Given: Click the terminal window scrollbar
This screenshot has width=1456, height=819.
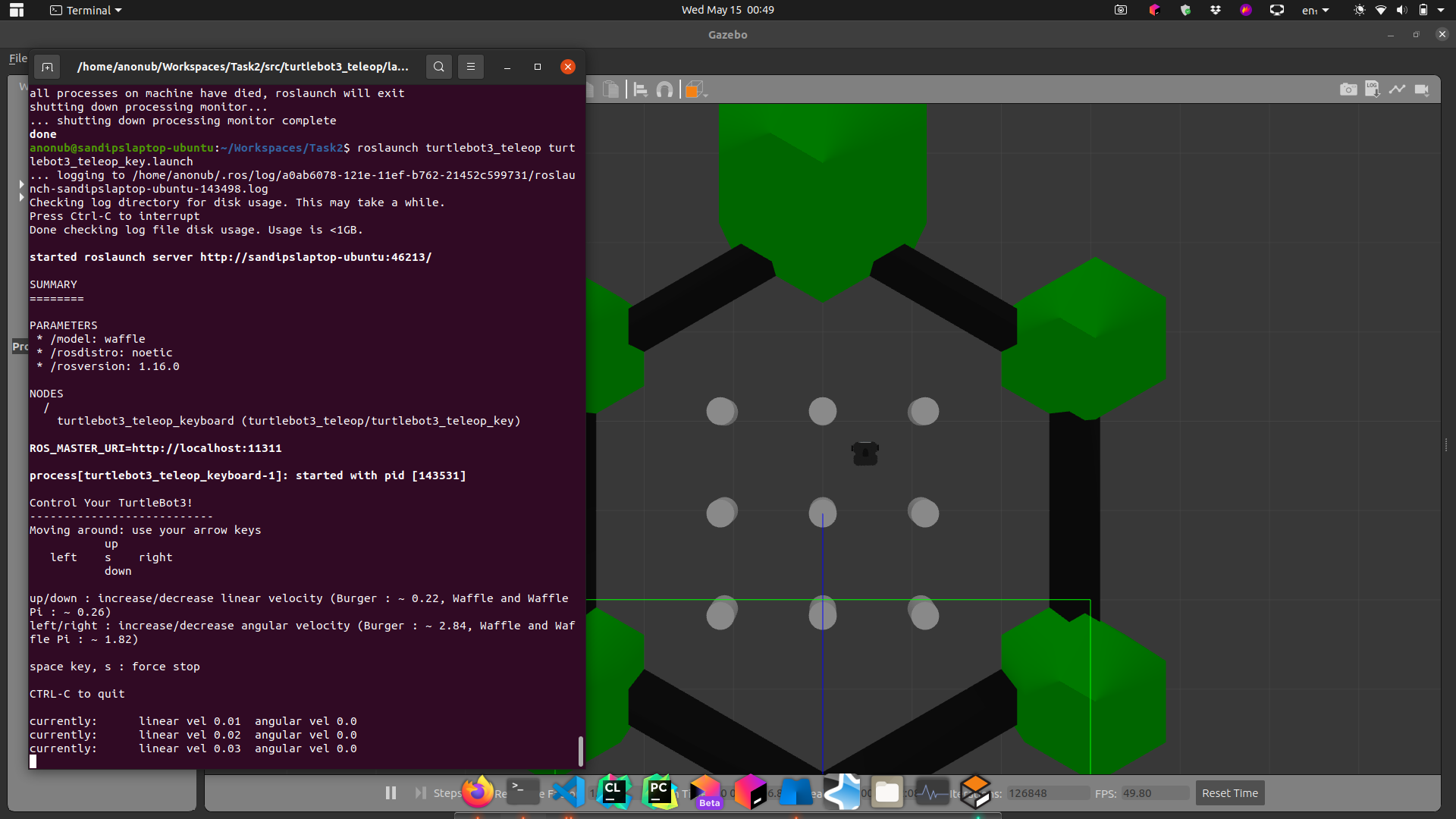Looking at the screenshot, I should pos(580,751).
